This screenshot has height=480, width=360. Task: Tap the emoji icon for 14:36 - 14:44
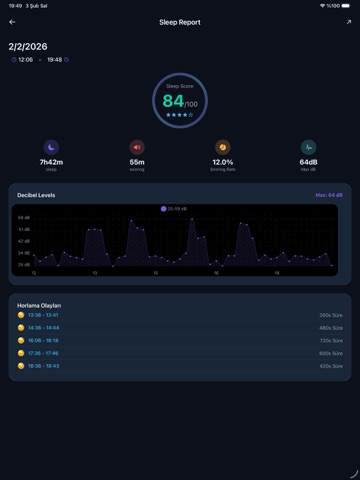pos(21,328)
